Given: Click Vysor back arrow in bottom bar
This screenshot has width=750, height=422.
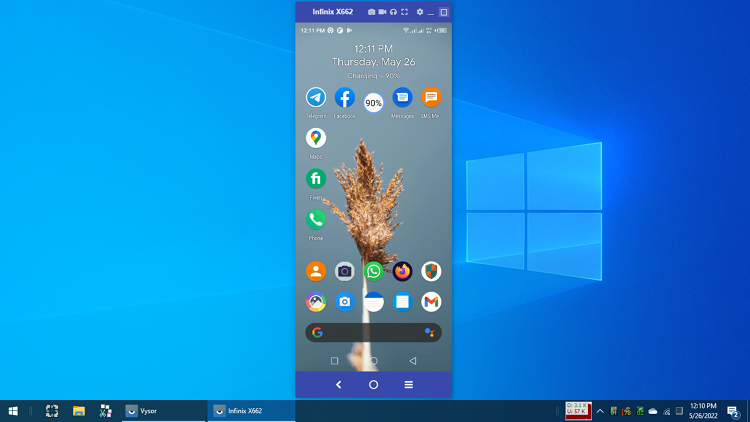Looking at the screenshot, I should (339, 385).
